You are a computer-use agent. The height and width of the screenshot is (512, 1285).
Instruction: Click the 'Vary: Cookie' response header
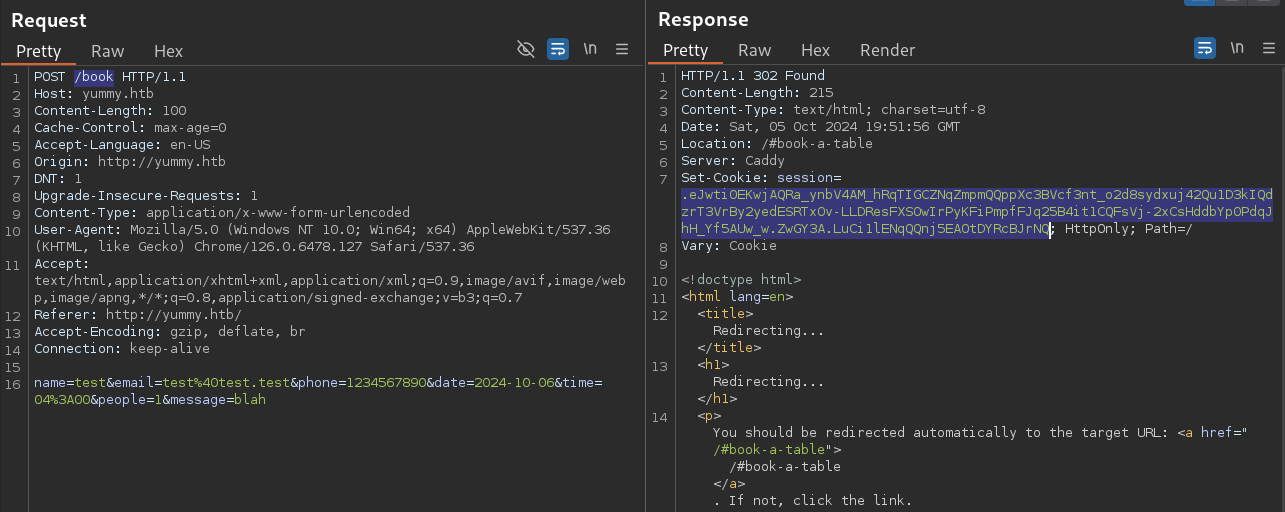(x=729, y=246)
